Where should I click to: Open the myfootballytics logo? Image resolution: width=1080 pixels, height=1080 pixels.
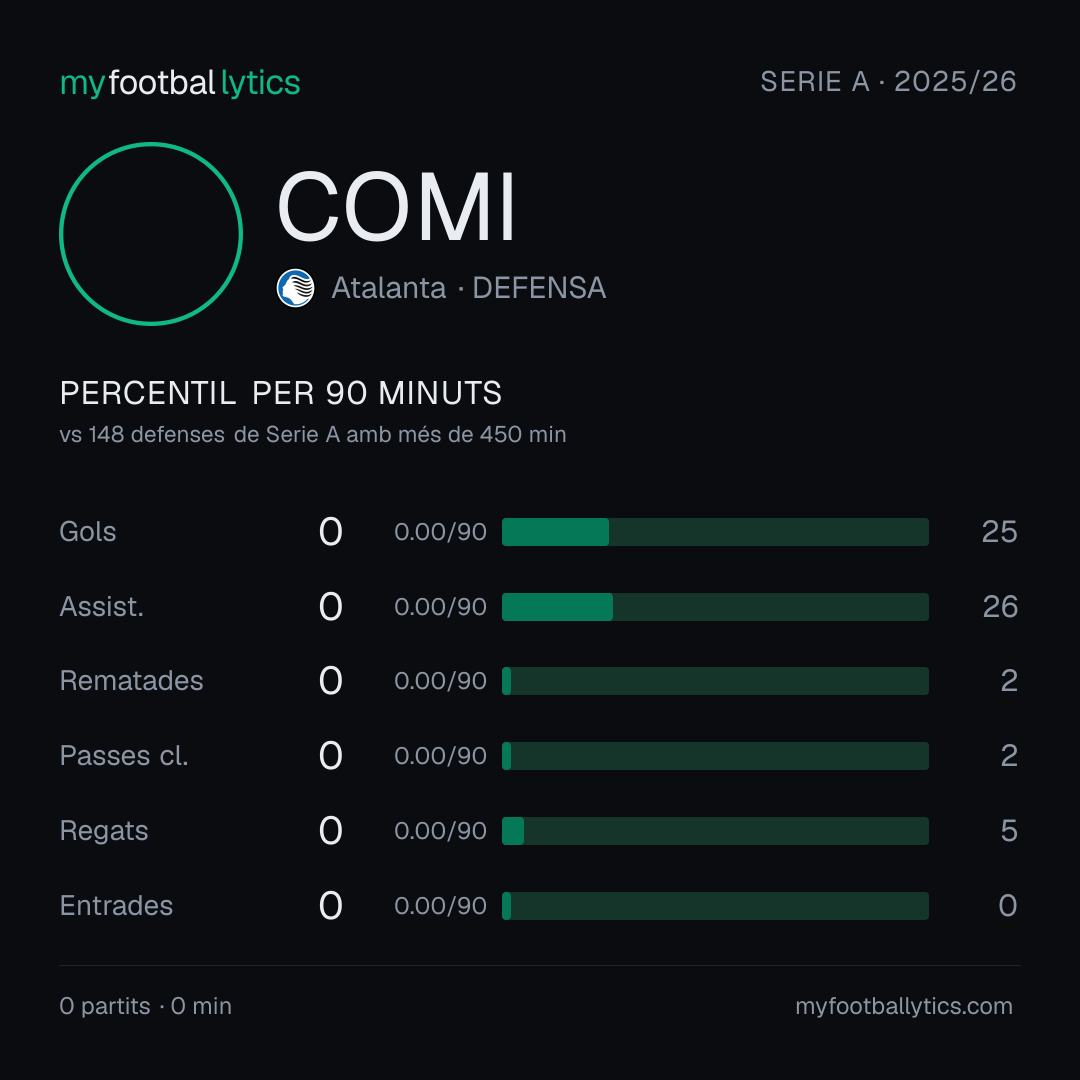[x=180, y=83]
